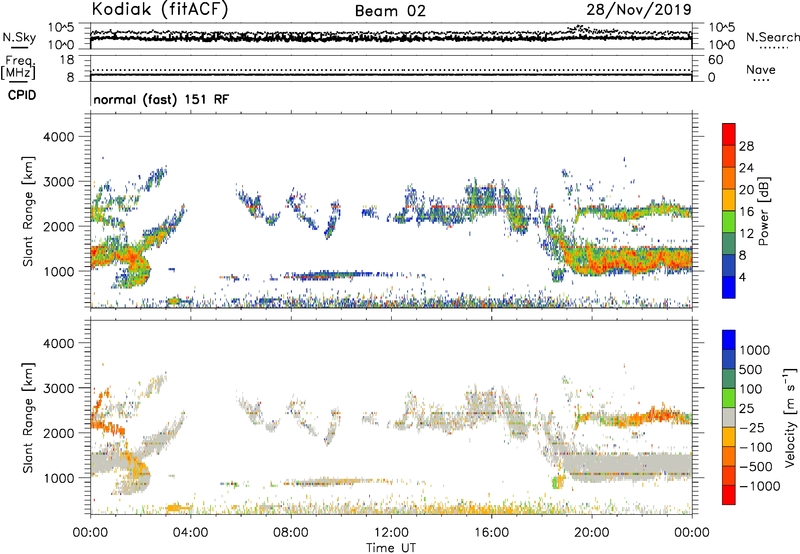Click velocity scale value '-25'
This screenshot has width=800, height=554.
click(x=752, y=427)
